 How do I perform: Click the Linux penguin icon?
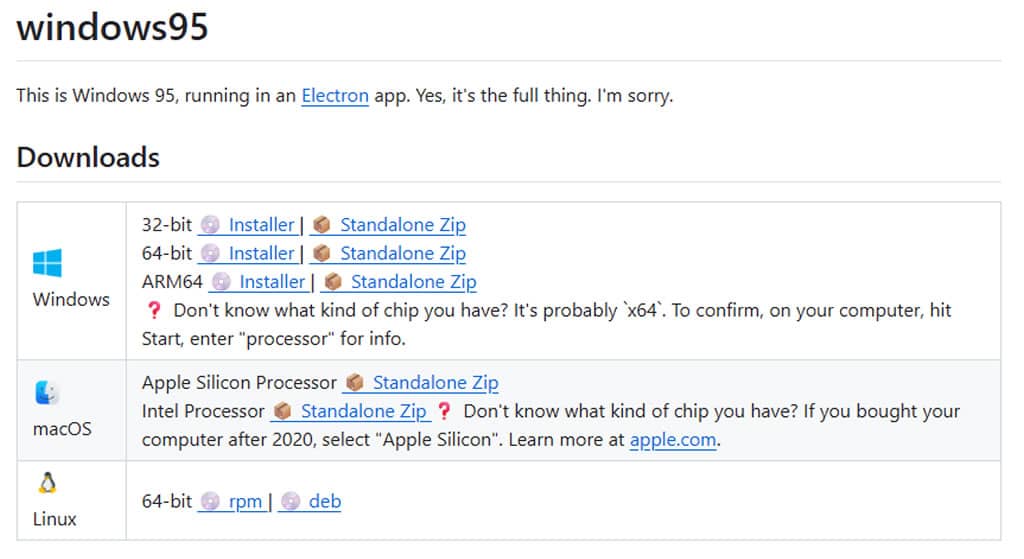click(46, 483)
